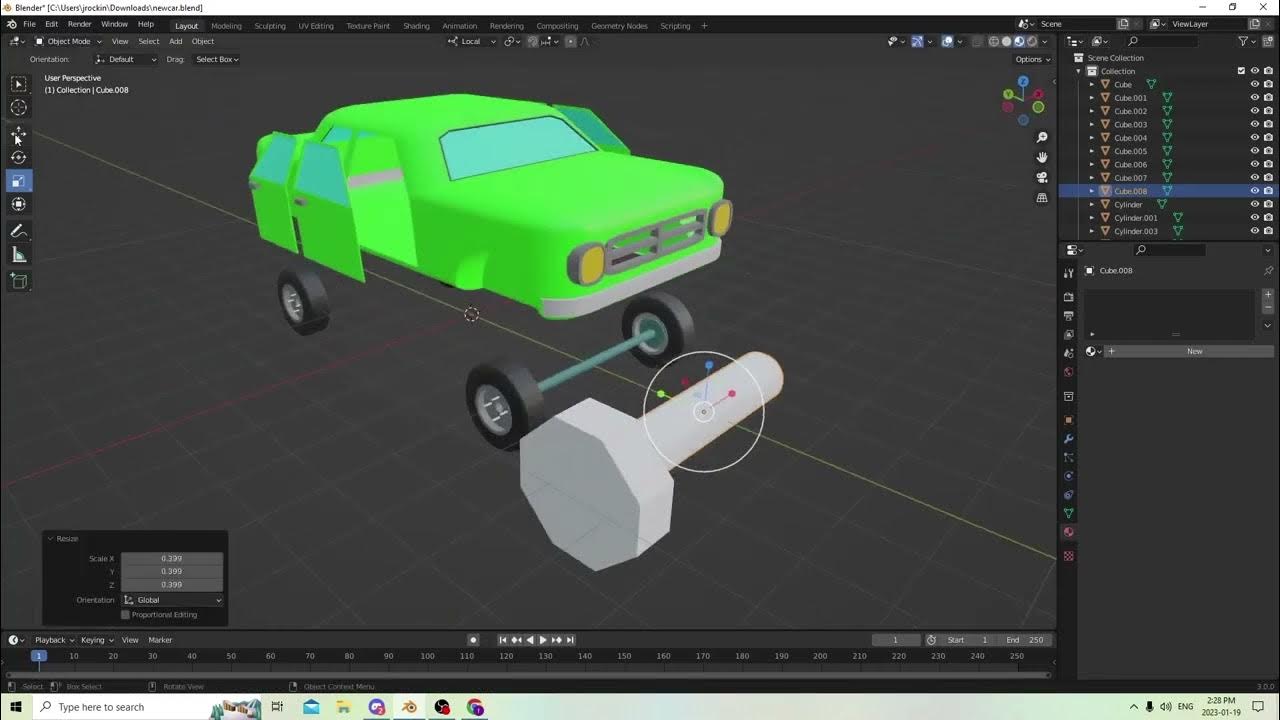Switch to the Modeling workspace tab
The height and width of the screenshot is (720, 1280).
[226, 26]
